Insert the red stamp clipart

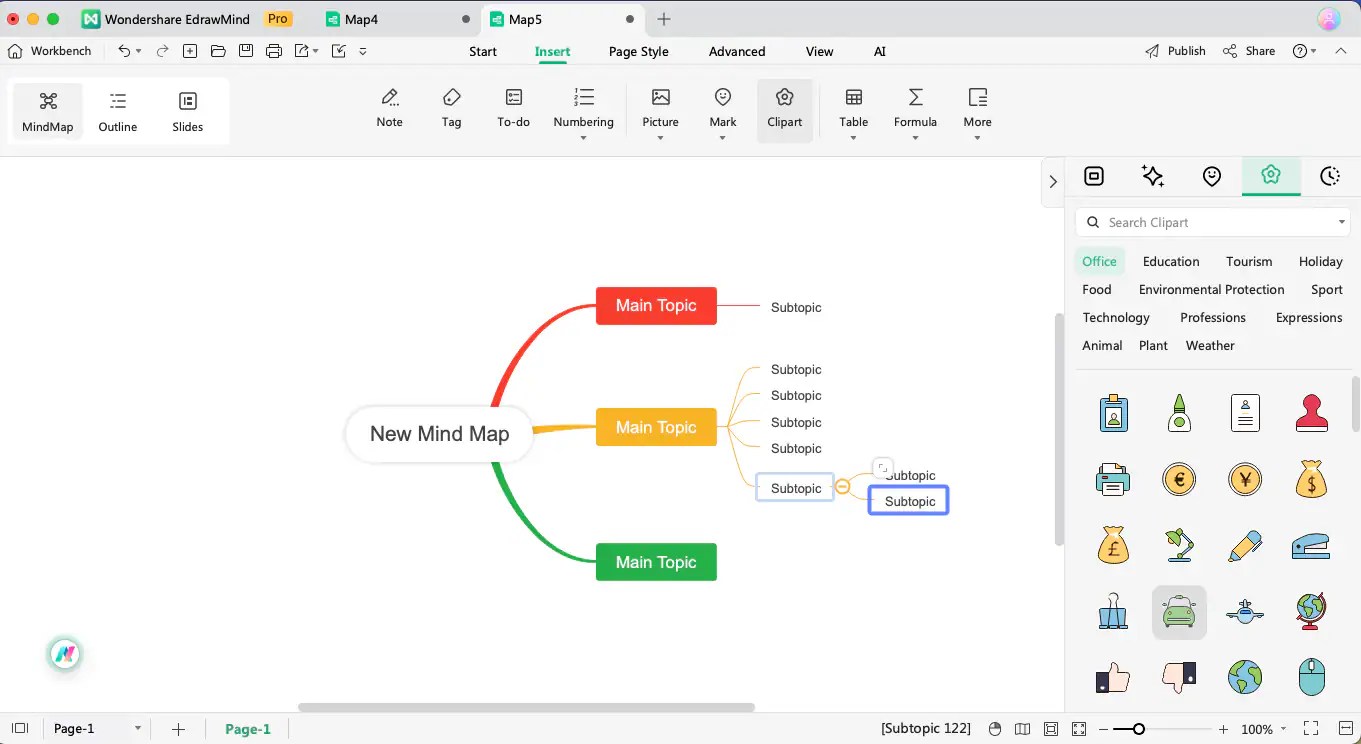[x=1311, y=413]
